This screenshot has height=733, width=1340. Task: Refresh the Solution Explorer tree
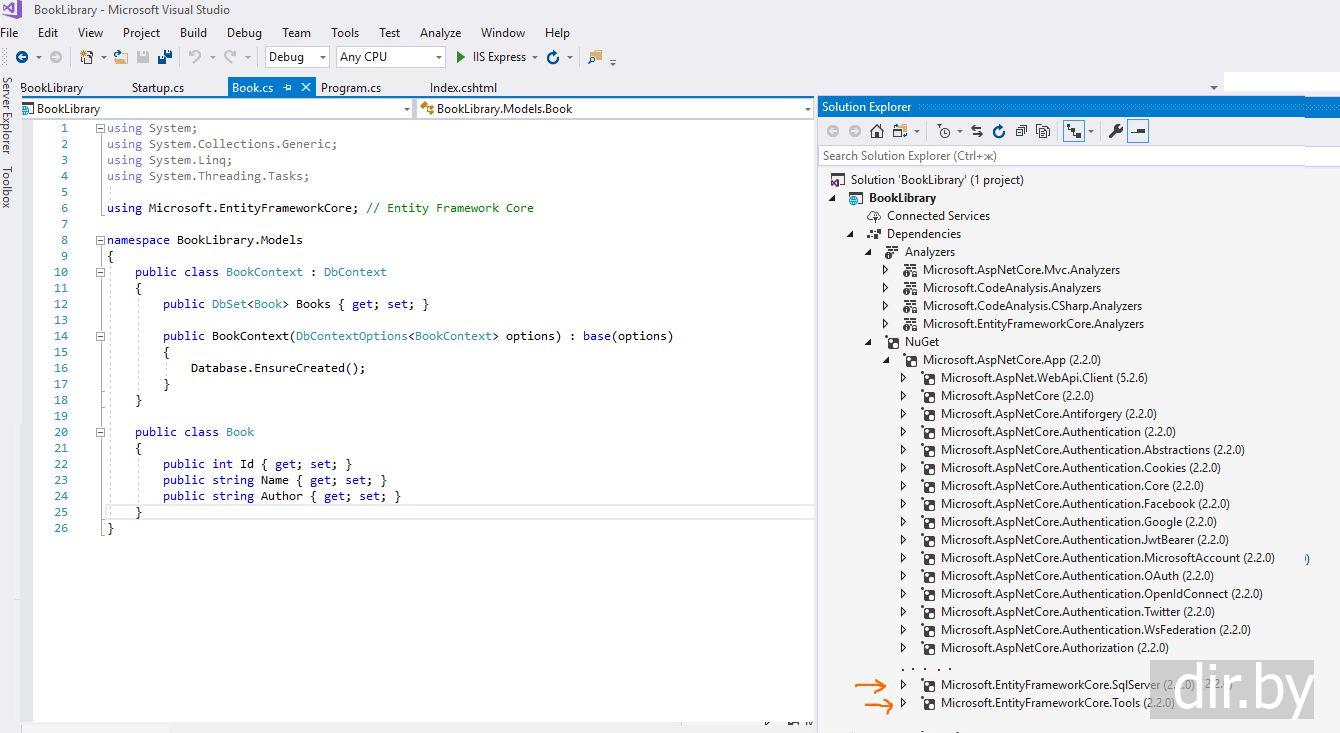(x=998, y=131)
